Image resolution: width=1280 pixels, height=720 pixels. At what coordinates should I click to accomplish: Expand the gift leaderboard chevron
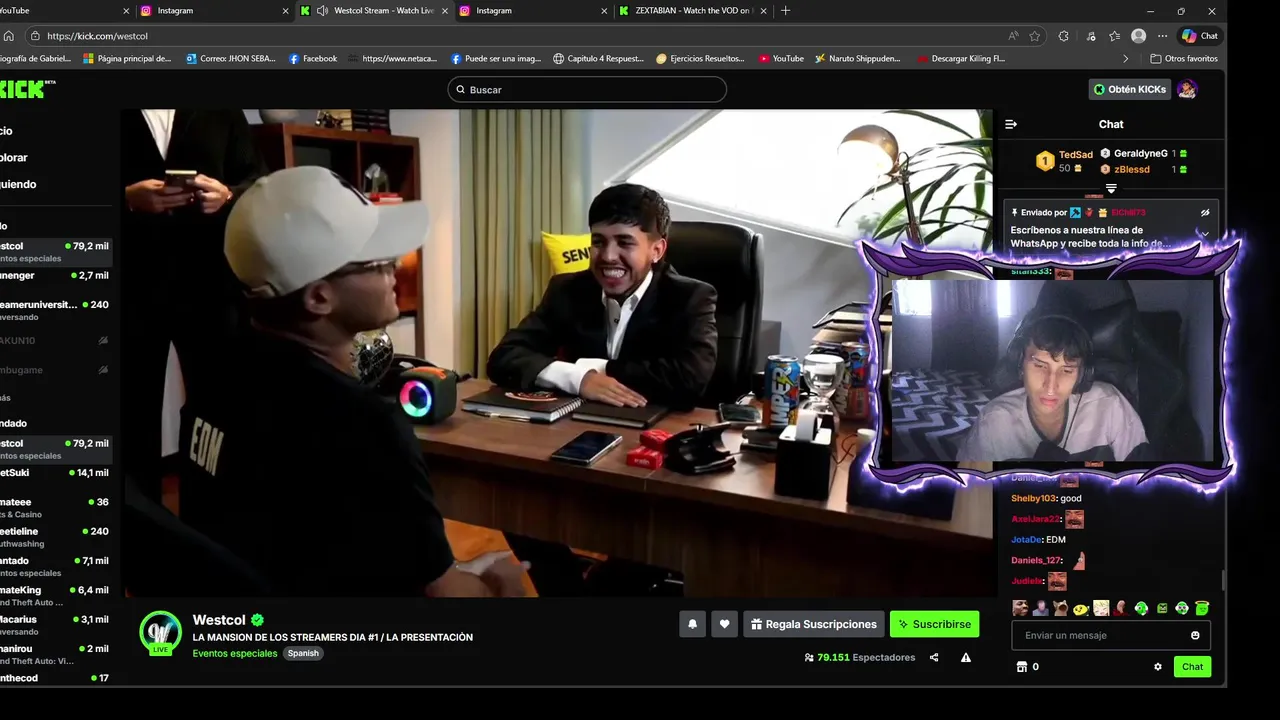pyautogui.click(x=1111, y=188)
